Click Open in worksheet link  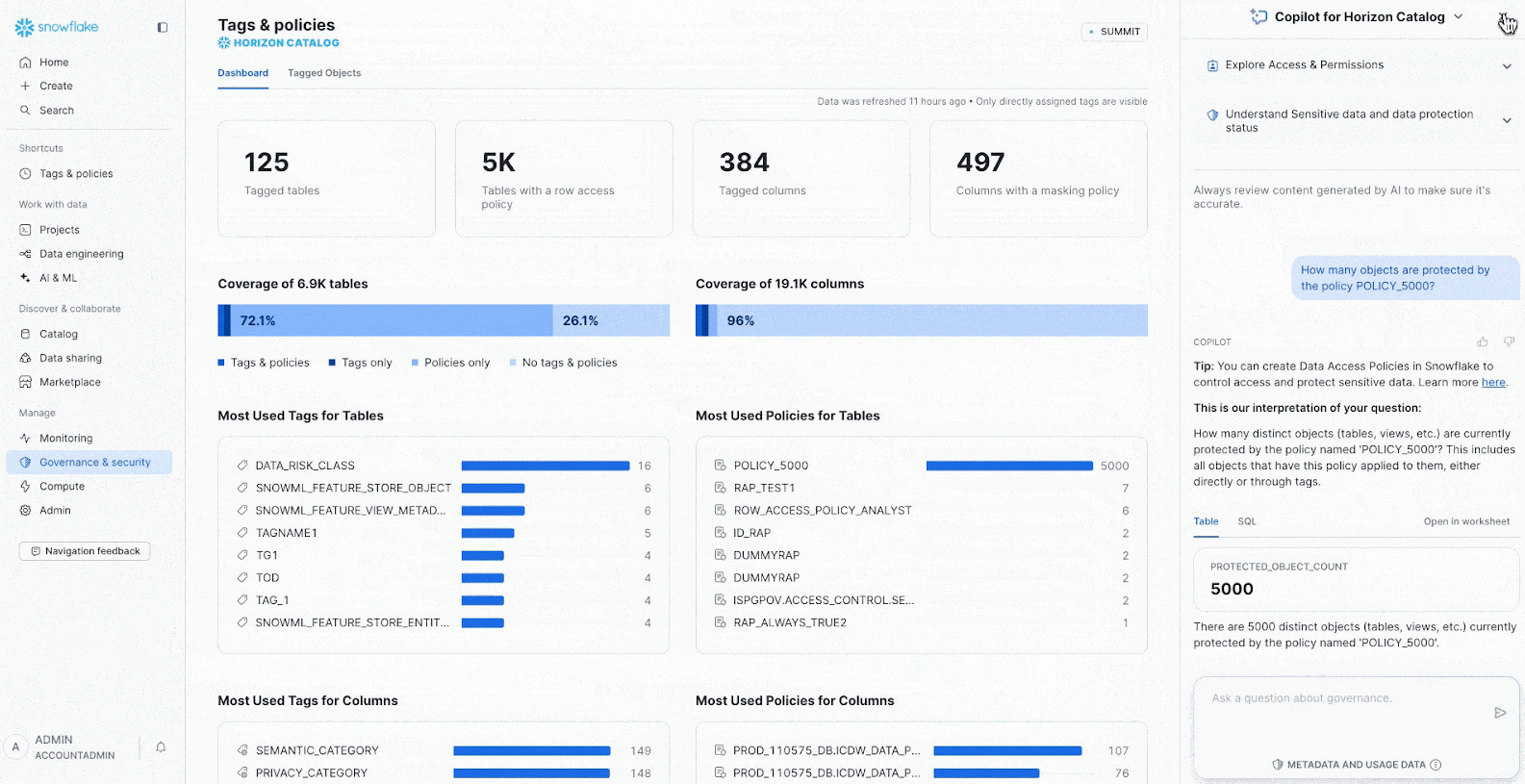click(1466, 521)
